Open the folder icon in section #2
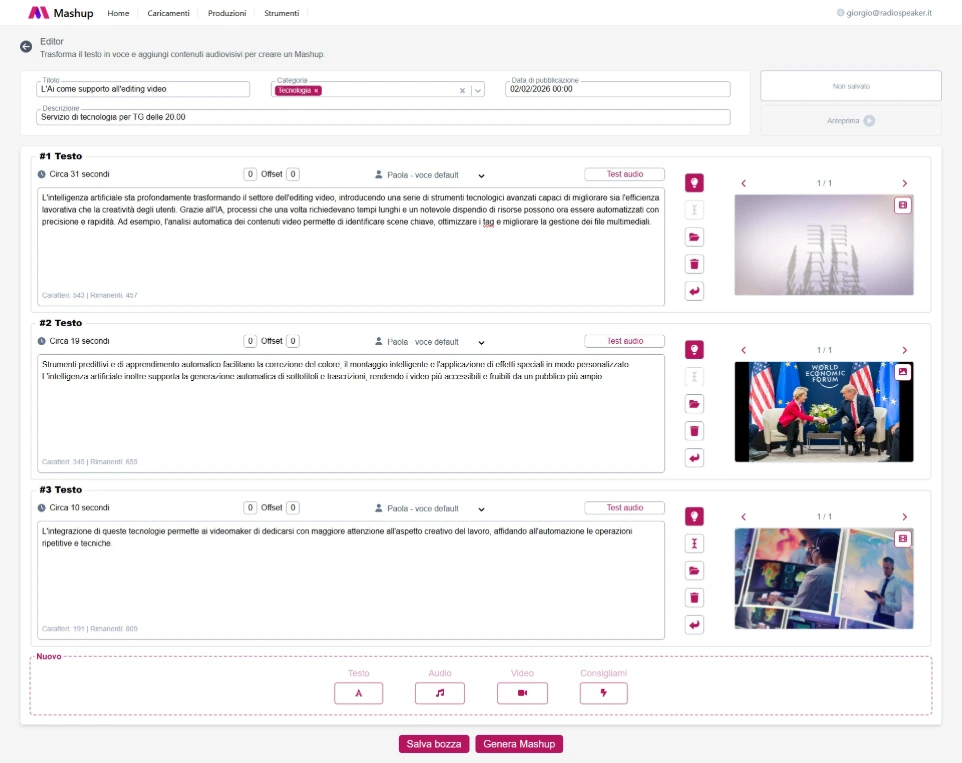 pyautogui.click(x=694, y=404)
